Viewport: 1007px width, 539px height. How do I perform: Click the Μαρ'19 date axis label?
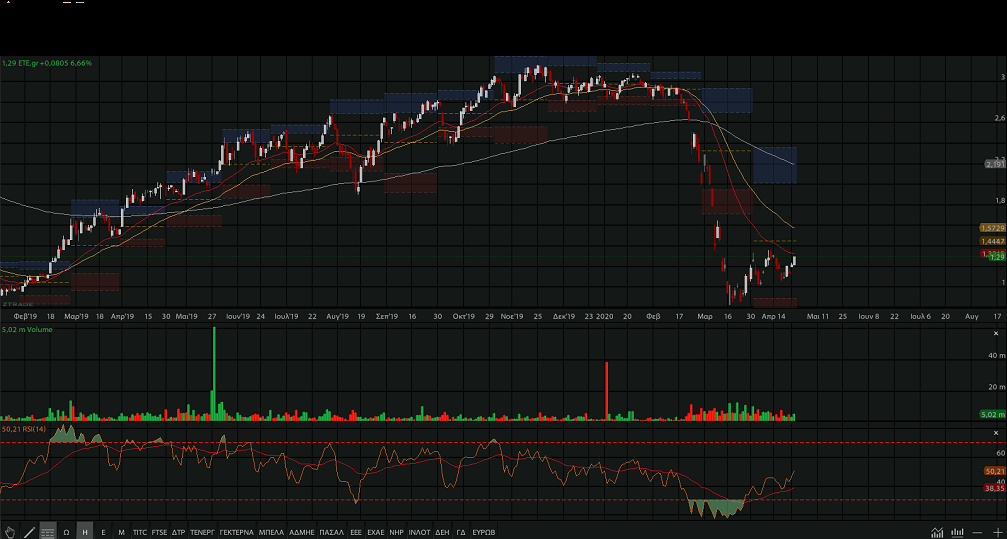pos(76,317)
